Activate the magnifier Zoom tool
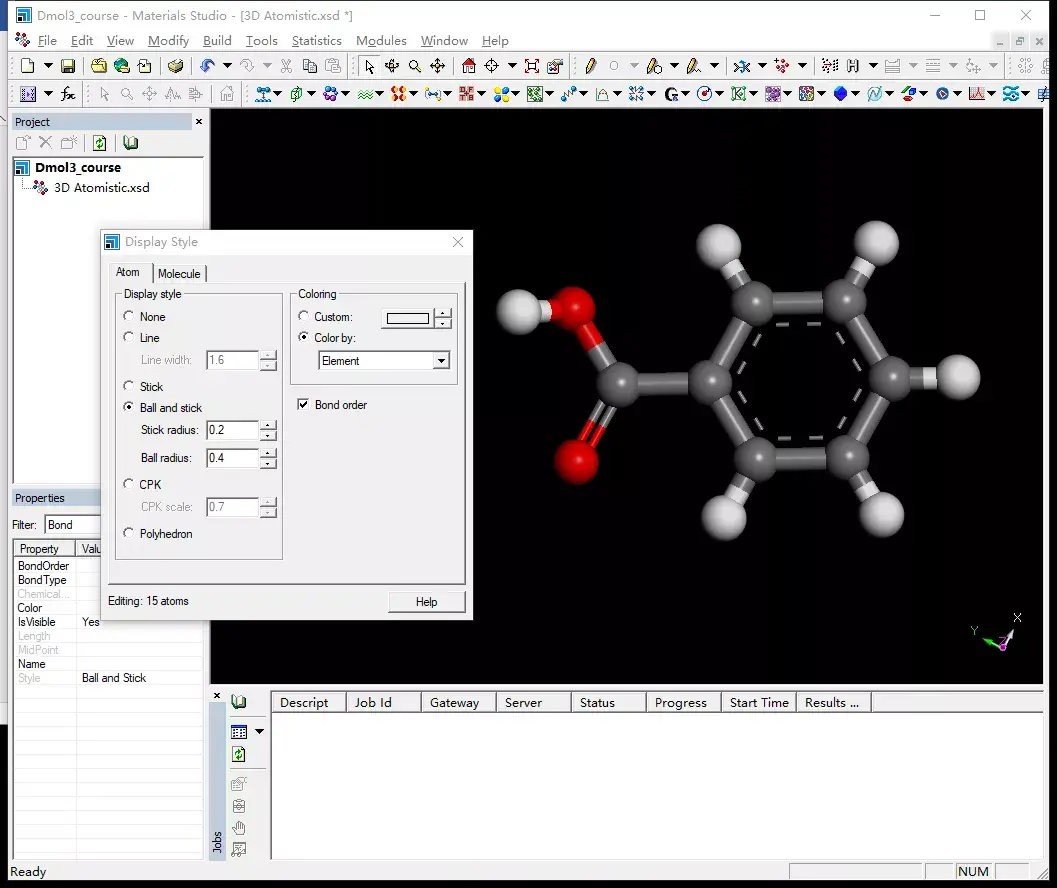The height and width of the screenshot is (888, 1057). click(x=414, y=66)
